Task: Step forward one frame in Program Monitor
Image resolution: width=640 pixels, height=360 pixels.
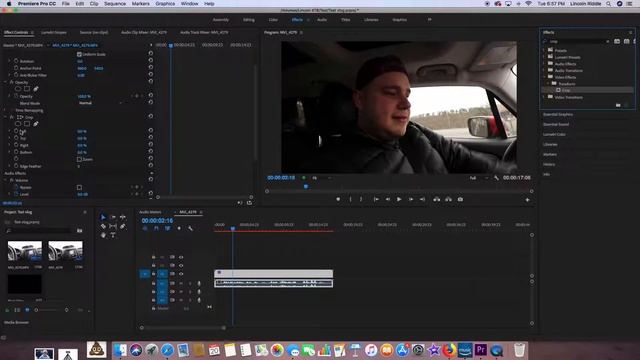Action: click(411, 200)
